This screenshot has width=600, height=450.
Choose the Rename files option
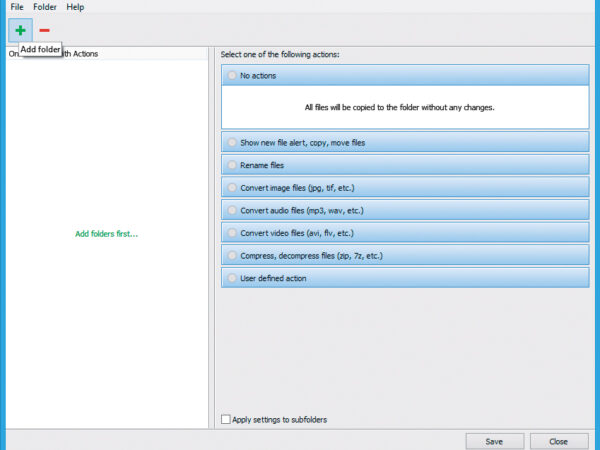click(233, 165)
